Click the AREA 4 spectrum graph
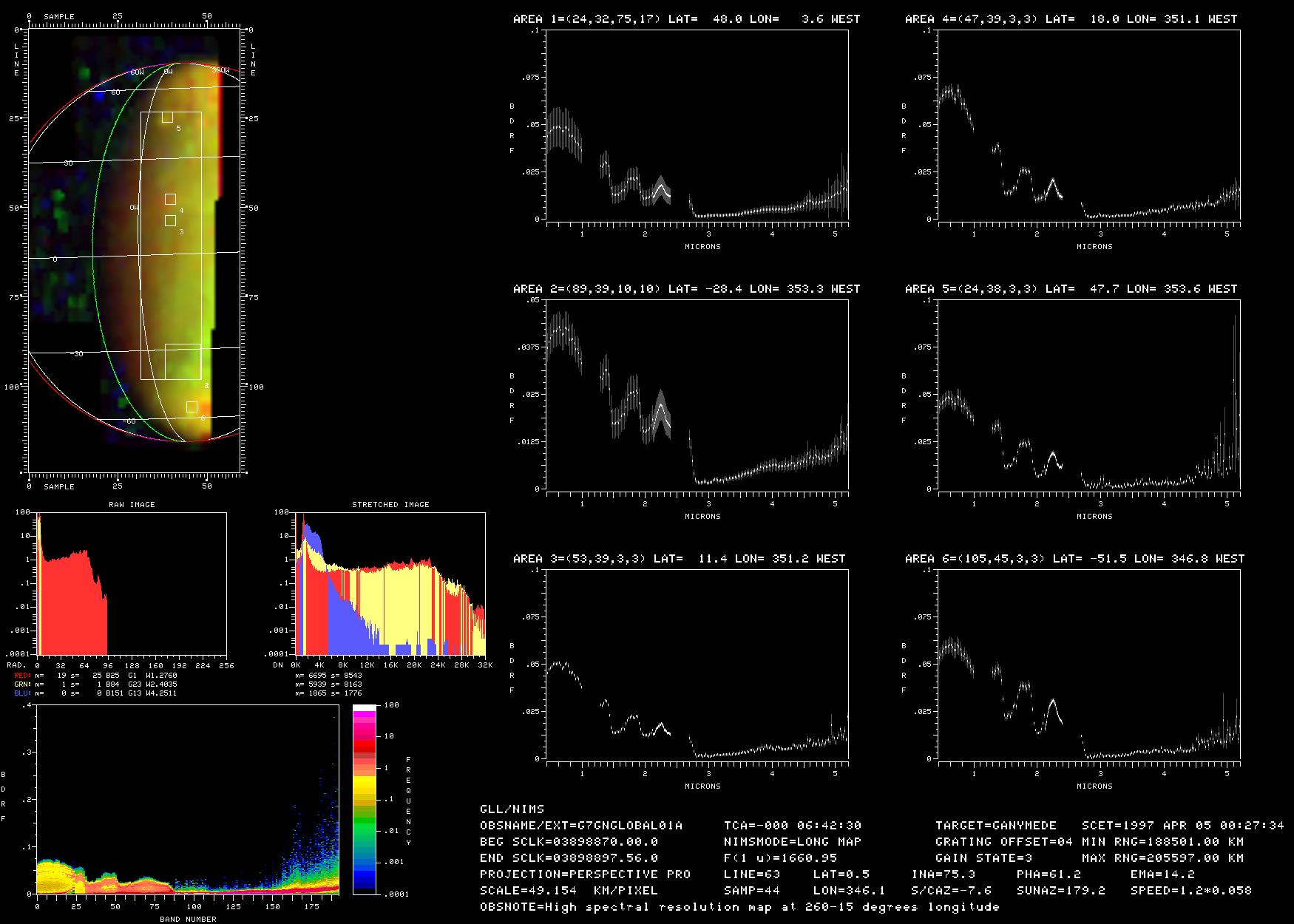This screenshot has width=1294, height=924. [x=1088, y=126]
